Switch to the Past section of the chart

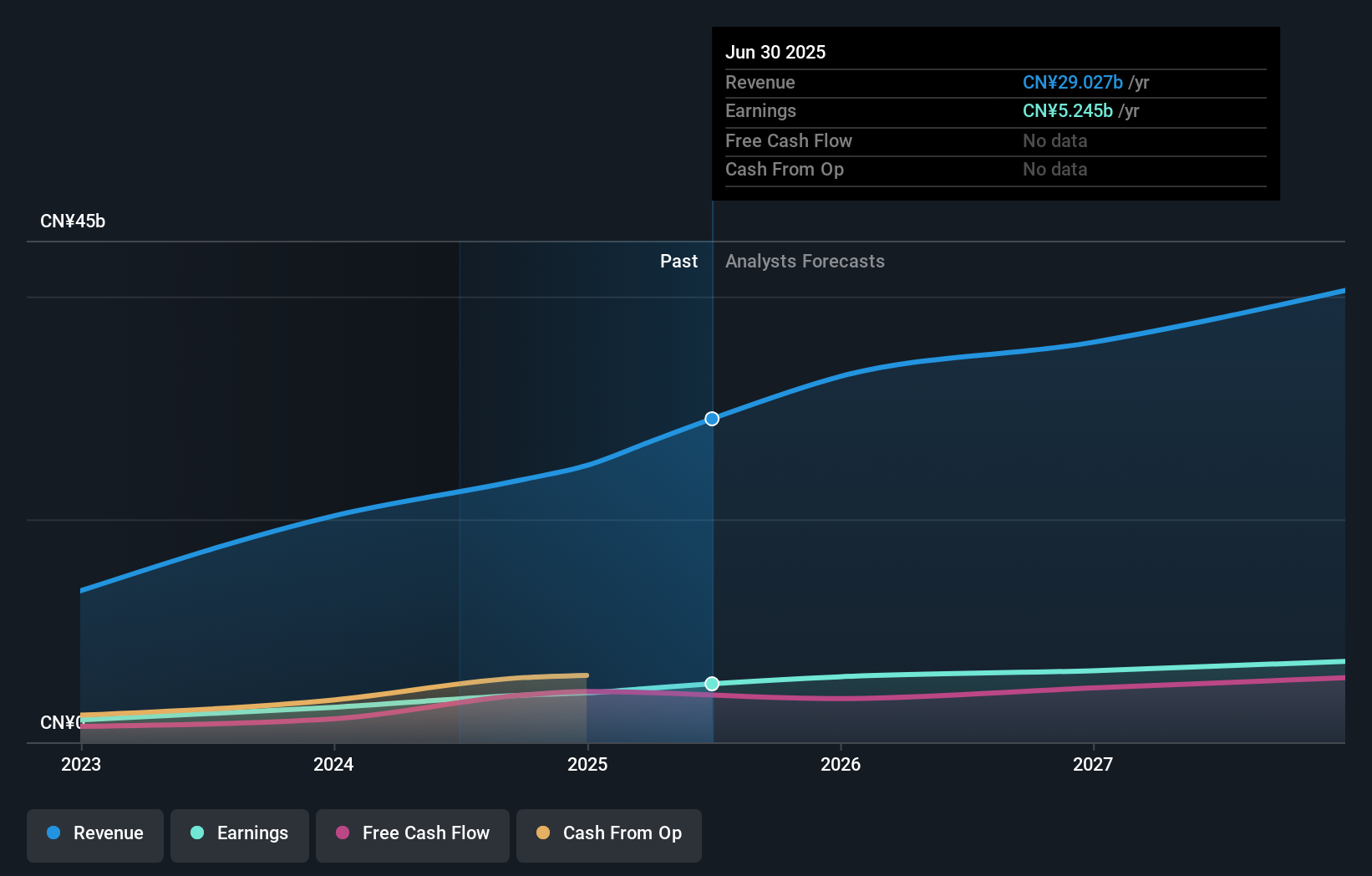point(678,261)
